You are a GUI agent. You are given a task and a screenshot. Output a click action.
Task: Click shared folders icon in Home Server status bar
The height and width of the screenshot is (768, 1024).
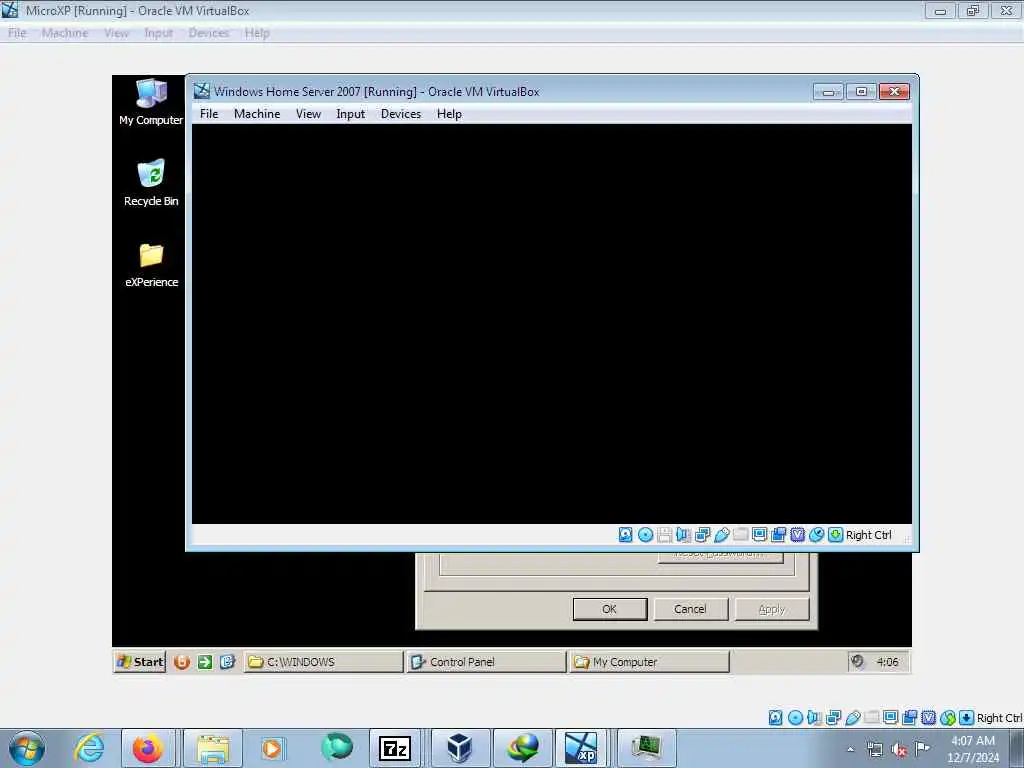(x=741, y=535)
